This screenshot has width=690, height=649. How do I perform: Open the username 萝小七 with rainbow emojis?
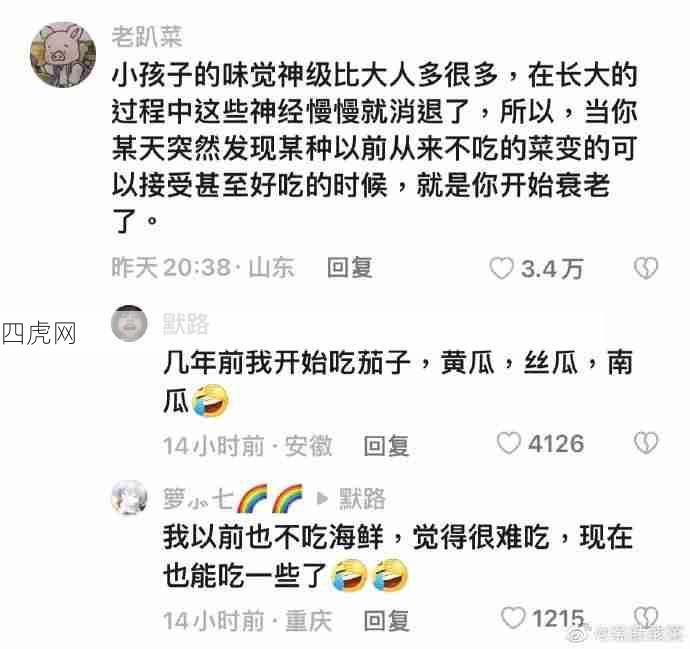click(233, 499)
